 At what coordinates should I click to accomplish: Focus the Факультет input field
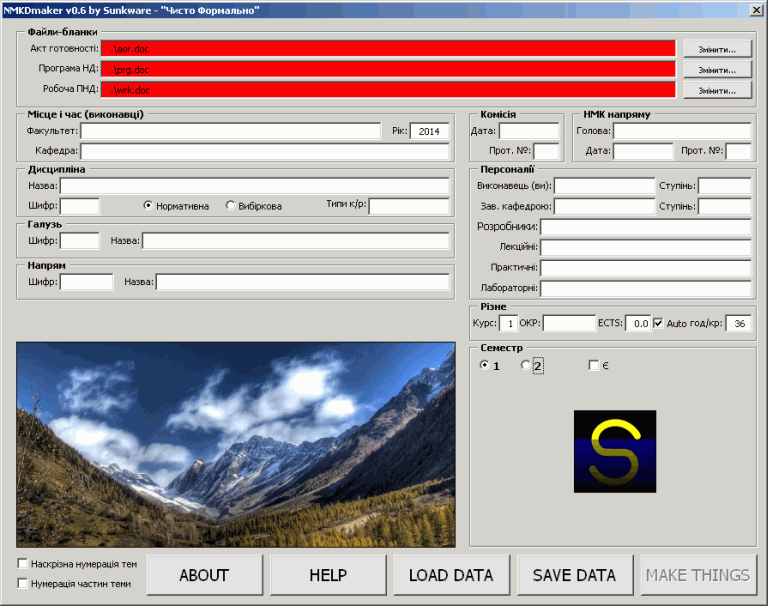click(x=231, y=131)
